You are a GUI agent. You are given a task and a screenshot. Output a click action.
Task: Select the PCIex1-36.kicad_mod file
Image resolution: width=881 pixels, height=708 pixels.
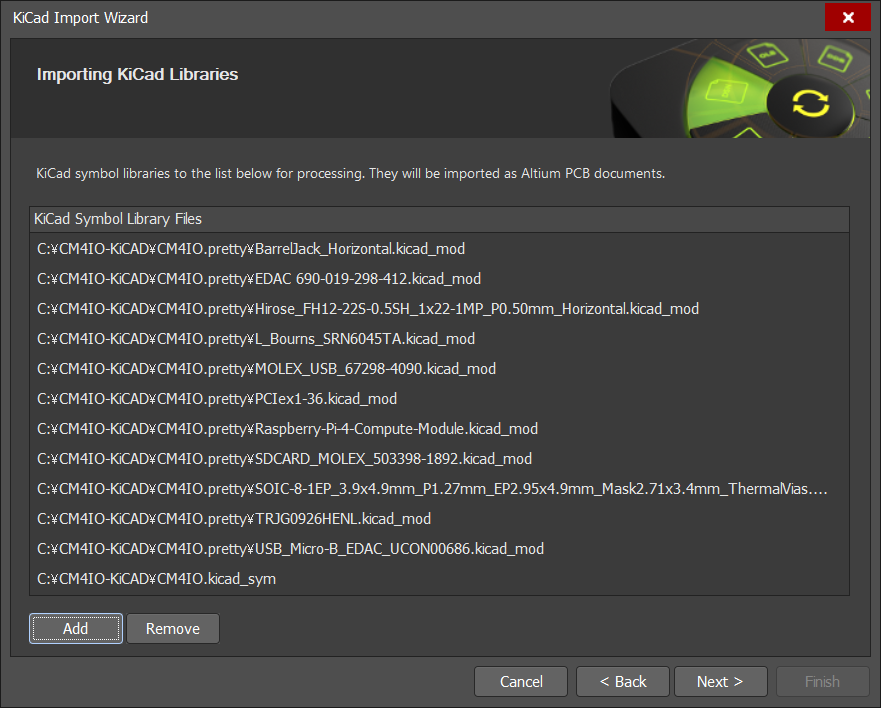[x=220, y=398]
